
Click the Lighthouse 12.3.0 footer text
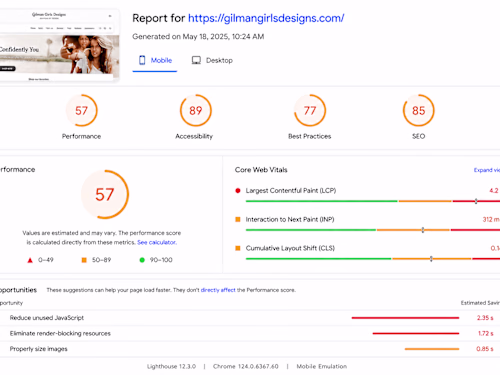click(x=171, y=366)
